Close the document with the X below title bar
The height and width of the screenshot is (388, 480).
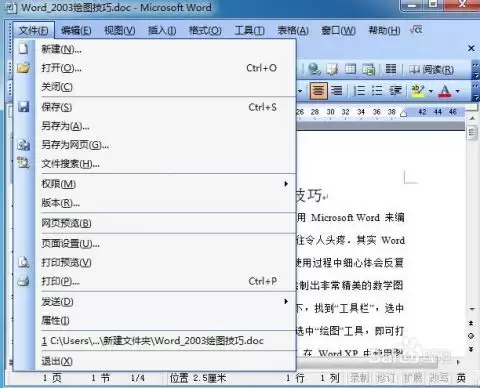point(471,48)
